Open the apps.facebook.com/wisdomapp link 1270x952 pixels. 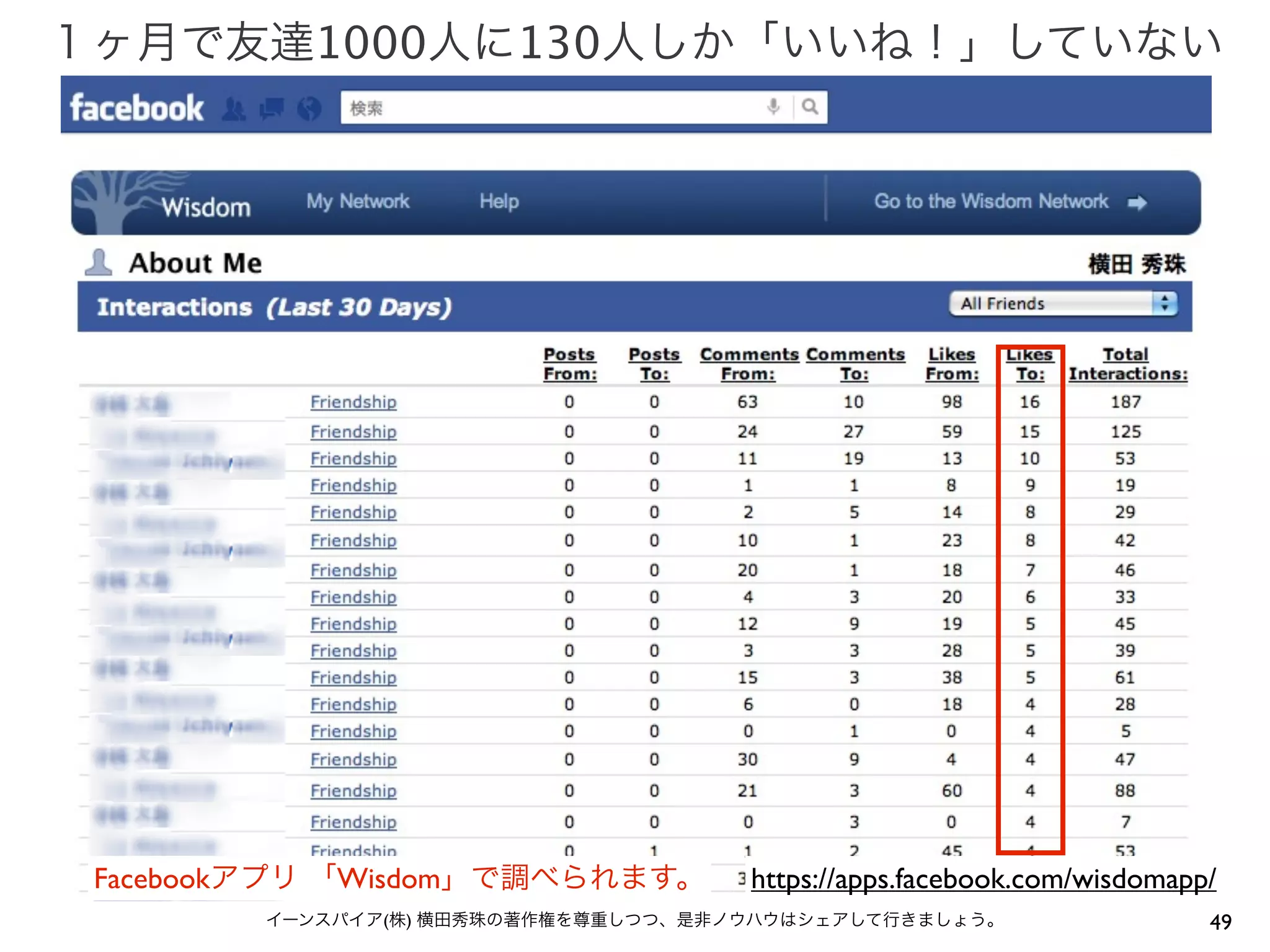tap(984, 879)
